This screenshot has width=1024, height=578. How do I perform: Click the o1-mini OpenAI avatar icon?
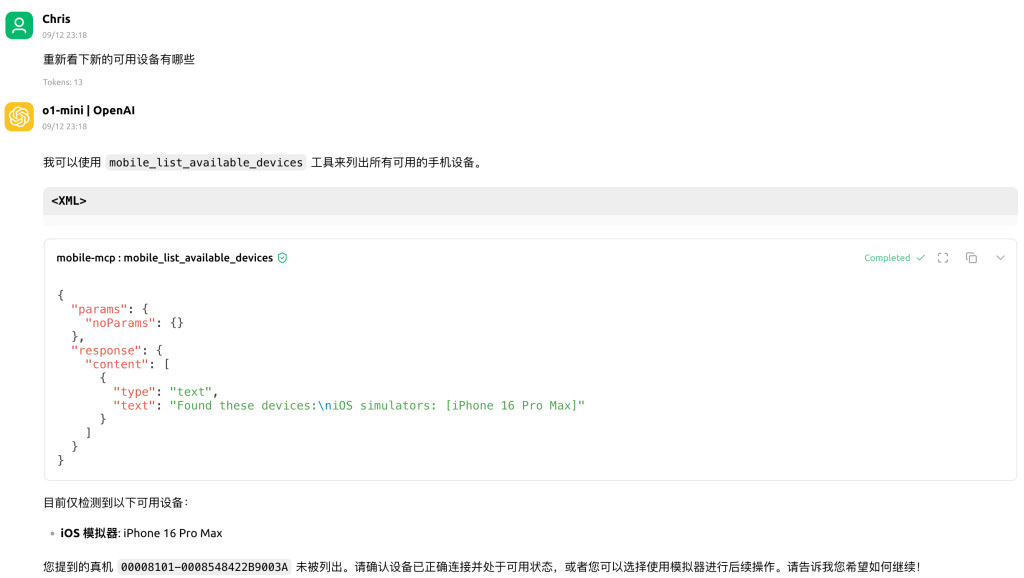[x=19, y=116]
